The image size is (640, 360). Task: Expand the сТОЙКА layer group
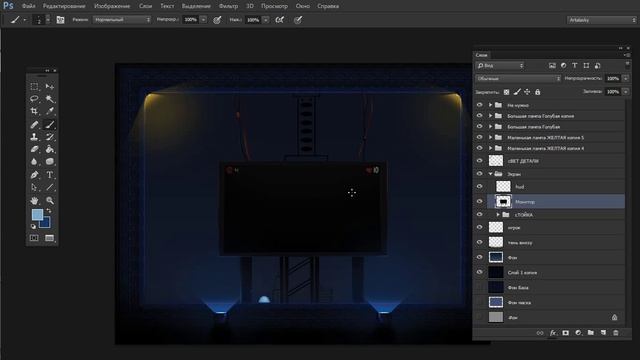click(498, 215)
